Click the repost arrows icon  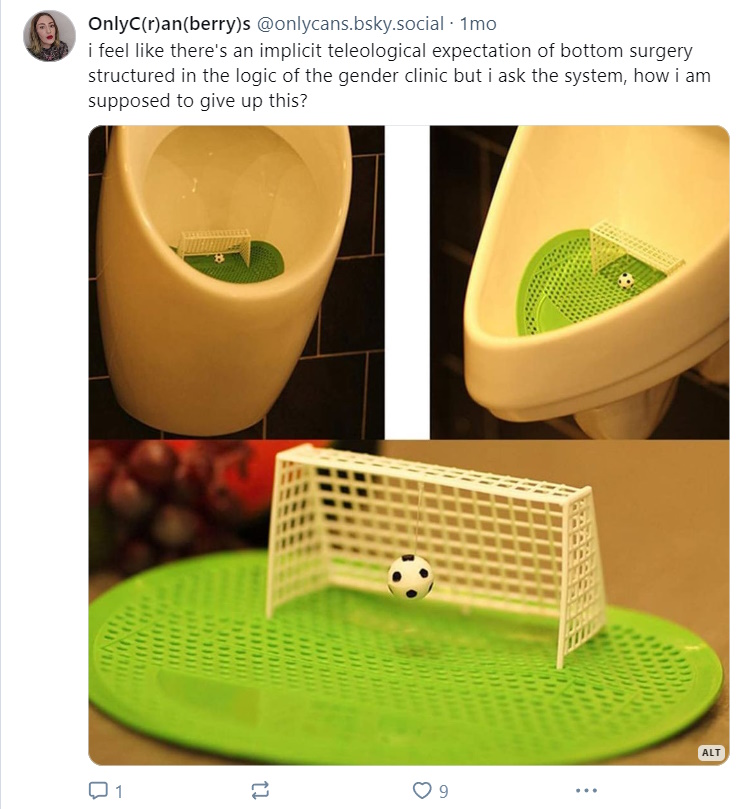260,790
